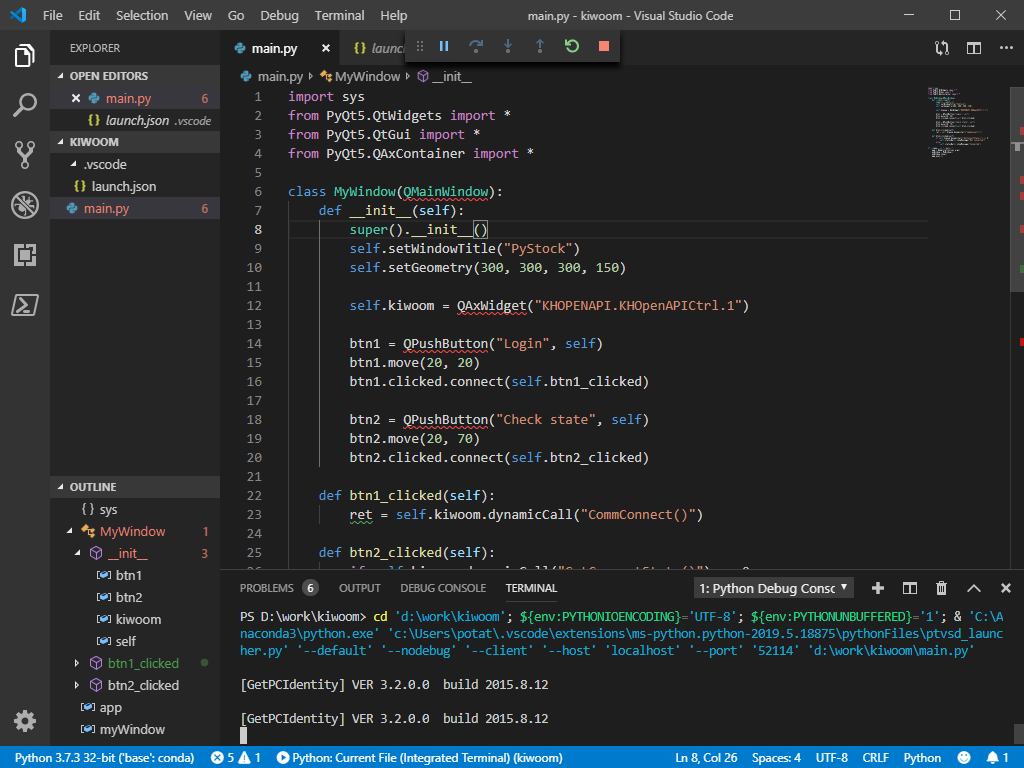
Task: Split the terminal panel
Action: (910, 588)
